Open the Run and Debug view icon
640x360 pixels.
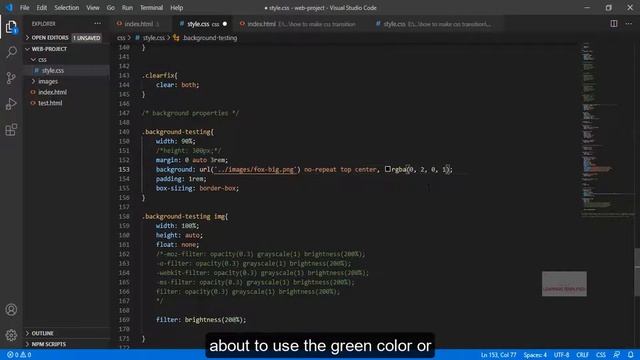coord(11,104)
